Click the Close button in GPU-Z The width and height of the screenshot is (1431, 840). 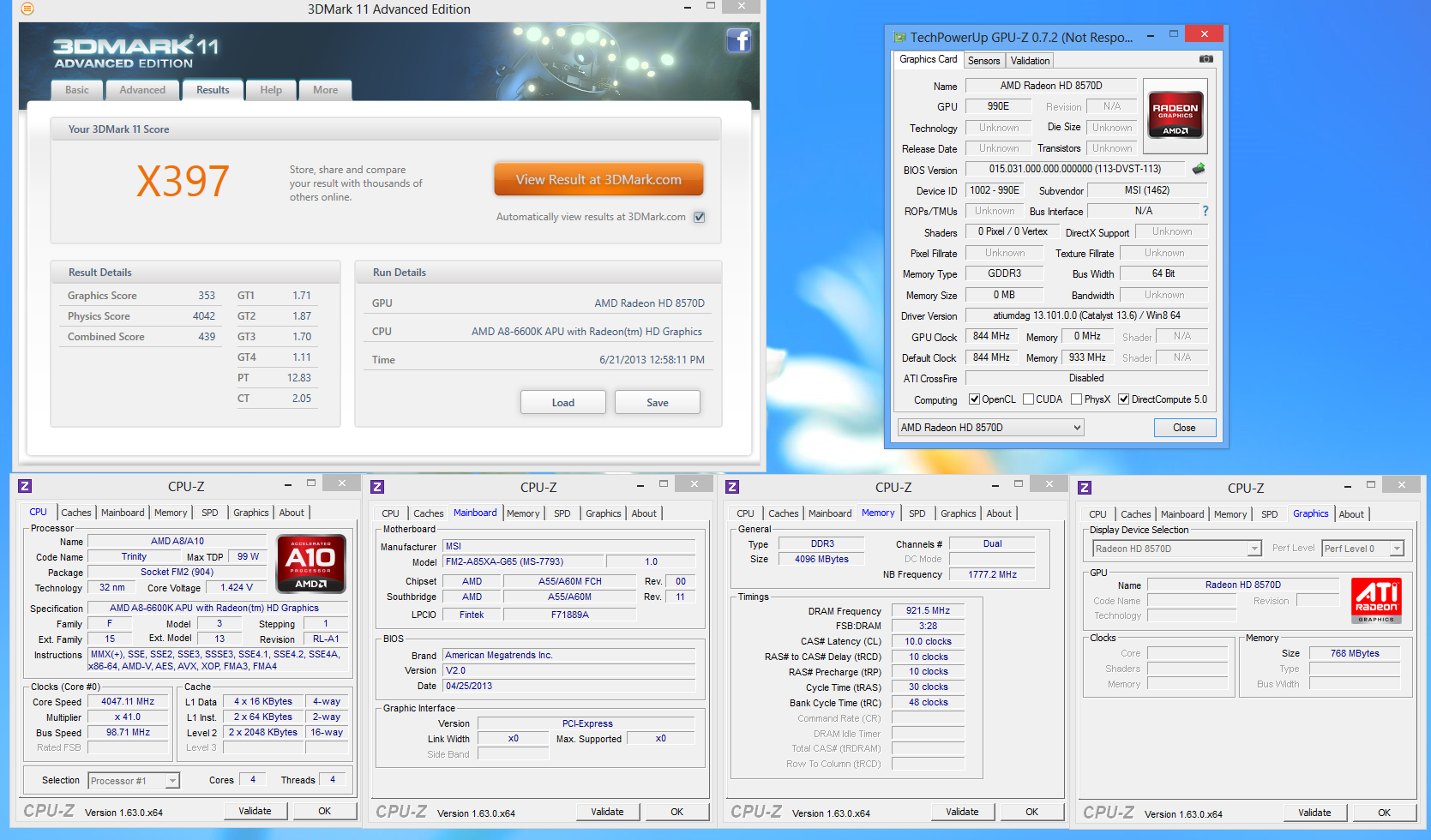click(x=1184, y=428)
